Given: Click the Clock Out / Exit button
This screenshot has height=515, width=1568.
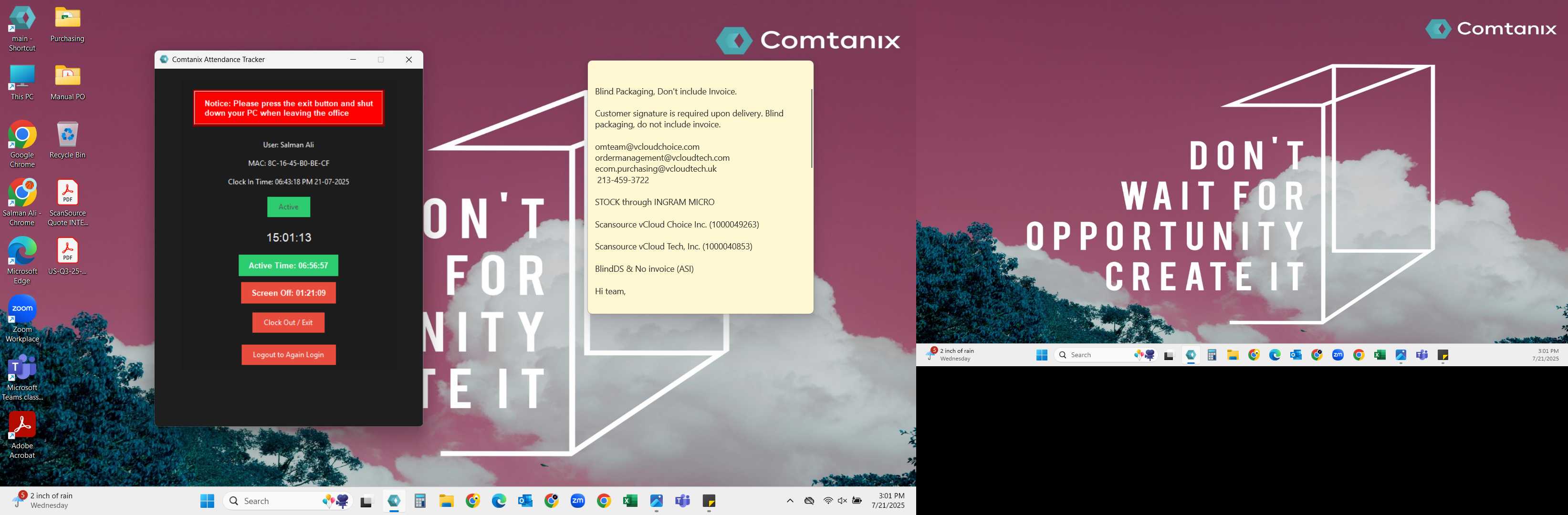Looking at the screenshot, I should click(x=288, y=323).
